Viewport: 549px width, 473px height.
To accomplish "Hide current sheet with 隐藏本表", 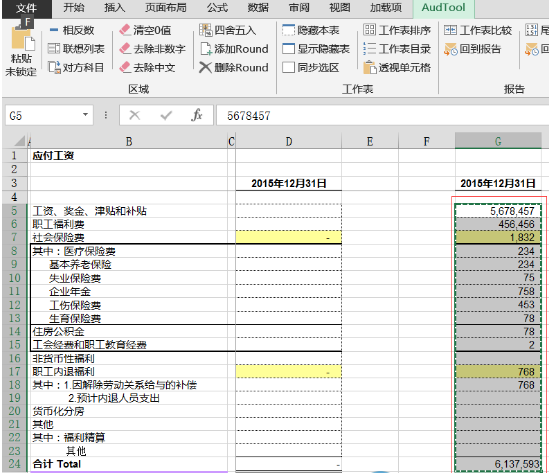I will [x=311, y=30].
